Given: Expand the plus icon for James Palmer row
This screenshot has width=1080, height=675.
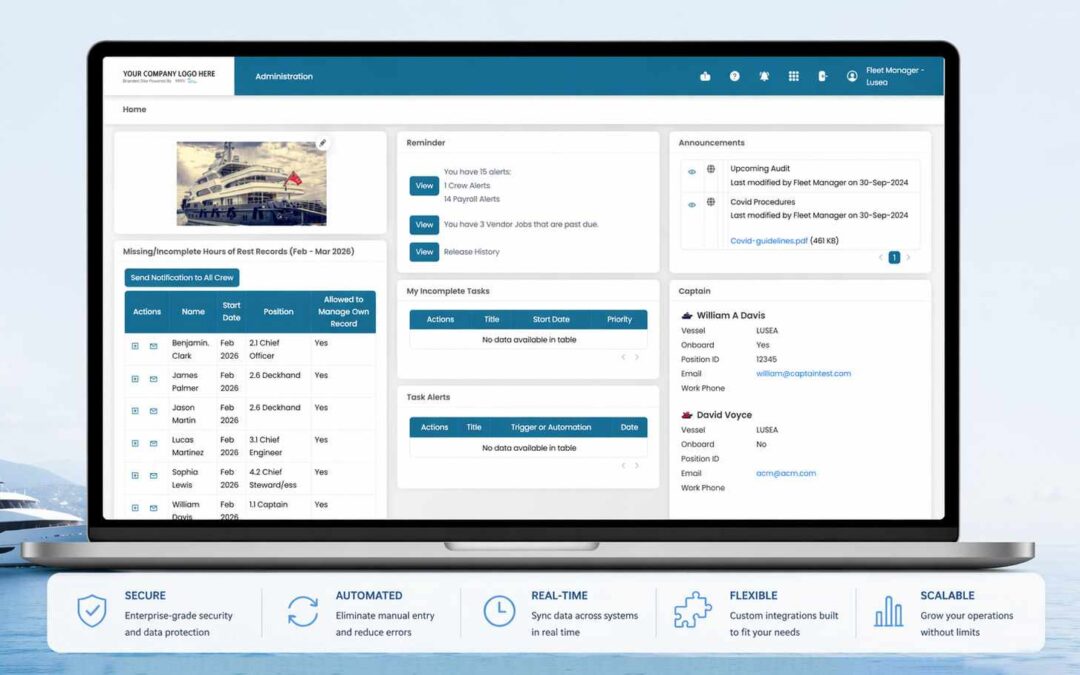Looking at the screenshot, I should (x=135, y=379).
